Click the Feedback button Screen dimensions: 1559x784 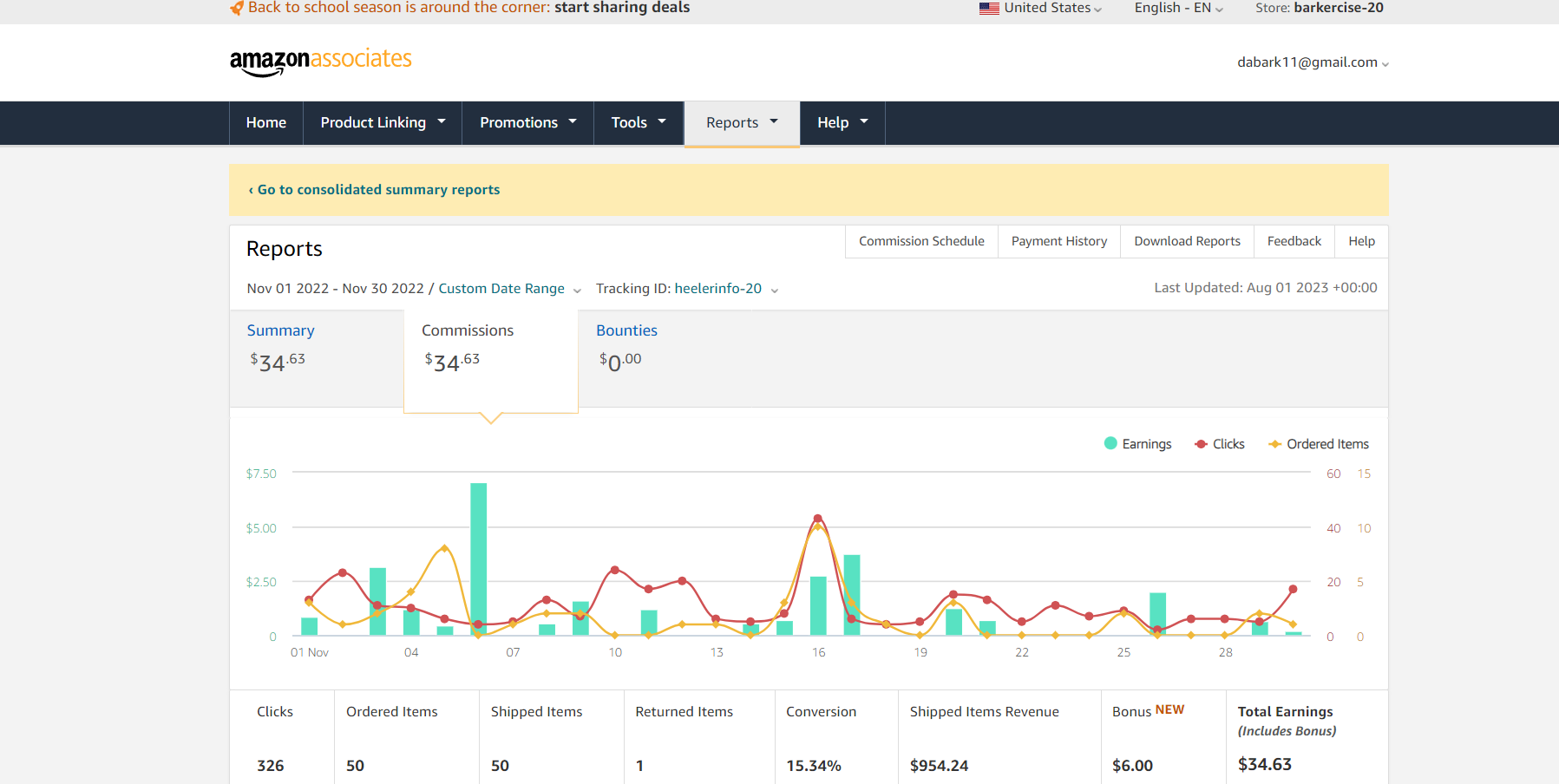(x=1294, y=241)
